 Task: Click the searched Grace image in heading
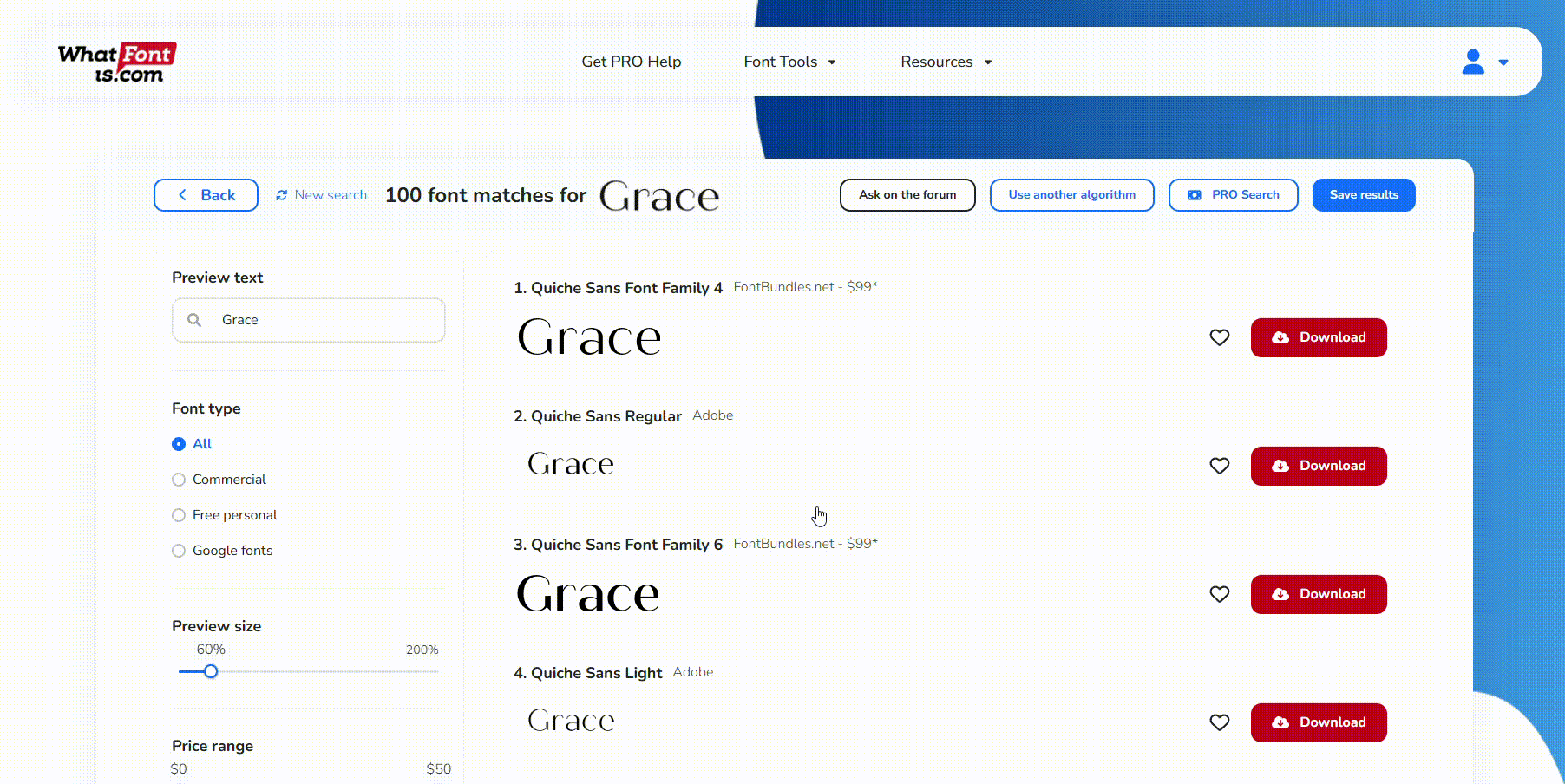(x=659, y=197)
